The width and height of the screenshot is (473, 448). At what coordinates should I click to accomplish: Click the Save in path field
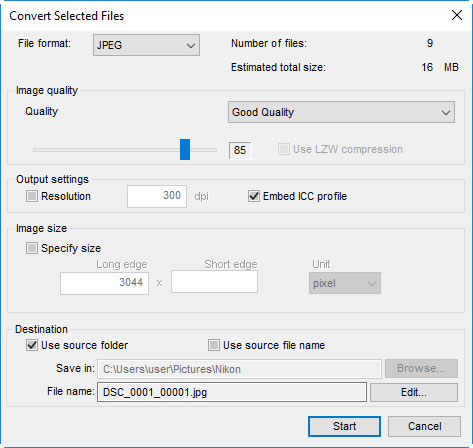click(x=239, y=369)
